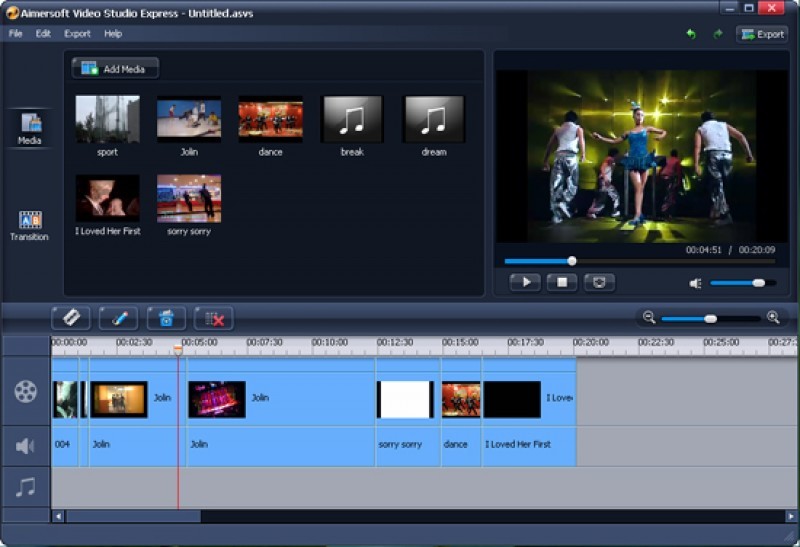Open the File menu

(x=15, y=34)
